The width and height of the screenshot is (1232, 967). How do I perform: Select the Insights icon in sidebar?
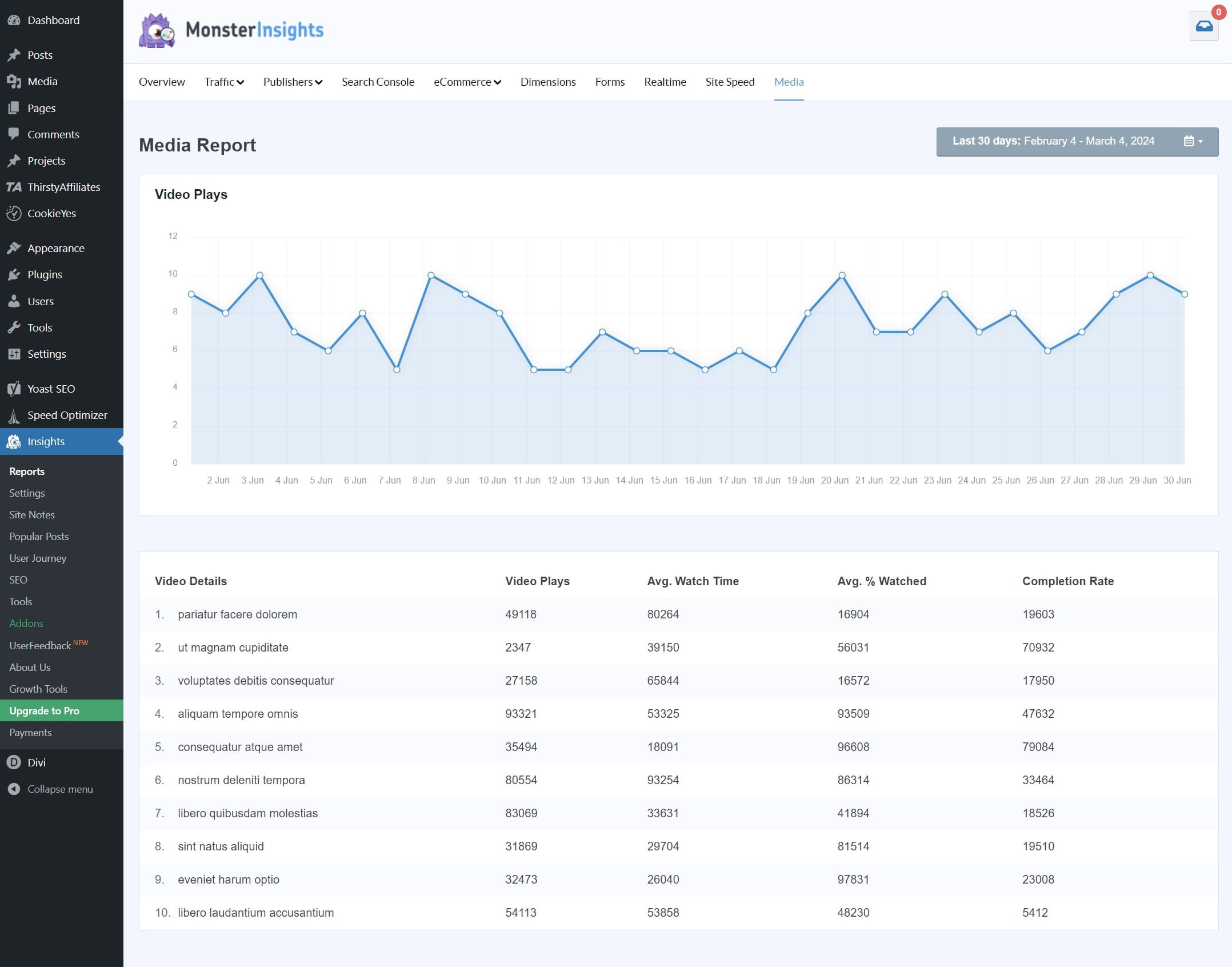14,441
